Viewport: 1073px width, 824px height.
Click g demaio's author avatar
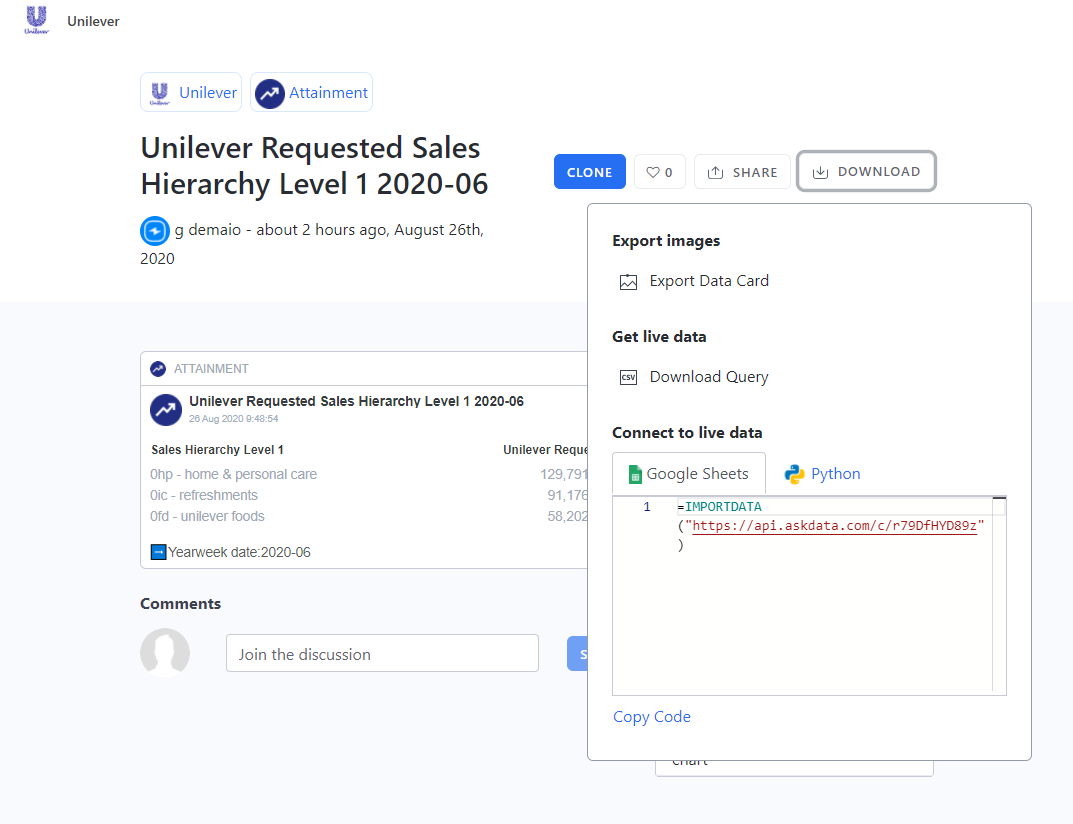pos(155,231)
